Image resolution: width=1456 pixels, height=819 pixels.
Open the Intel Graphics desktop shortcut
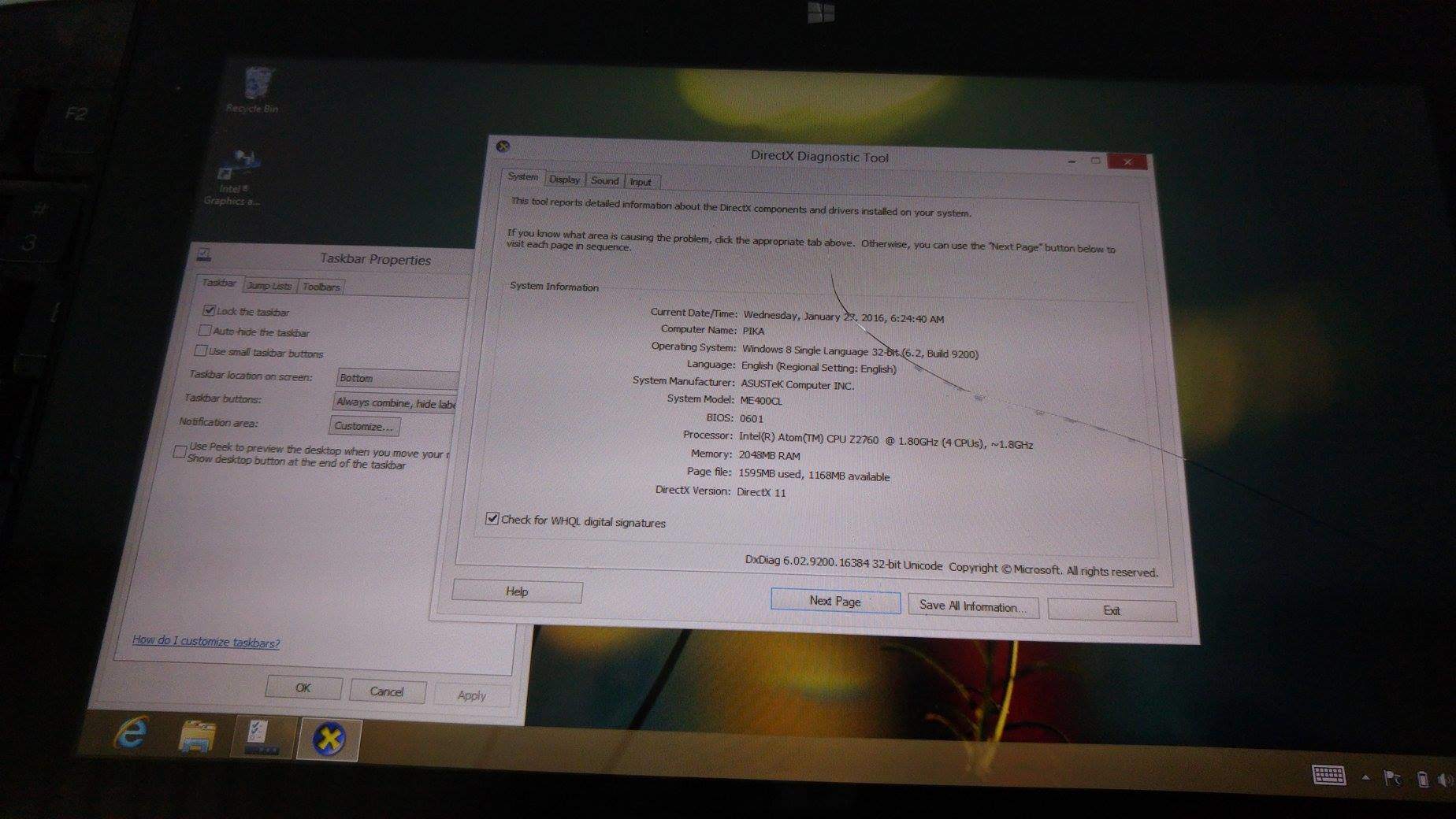(x=235, y=176)
